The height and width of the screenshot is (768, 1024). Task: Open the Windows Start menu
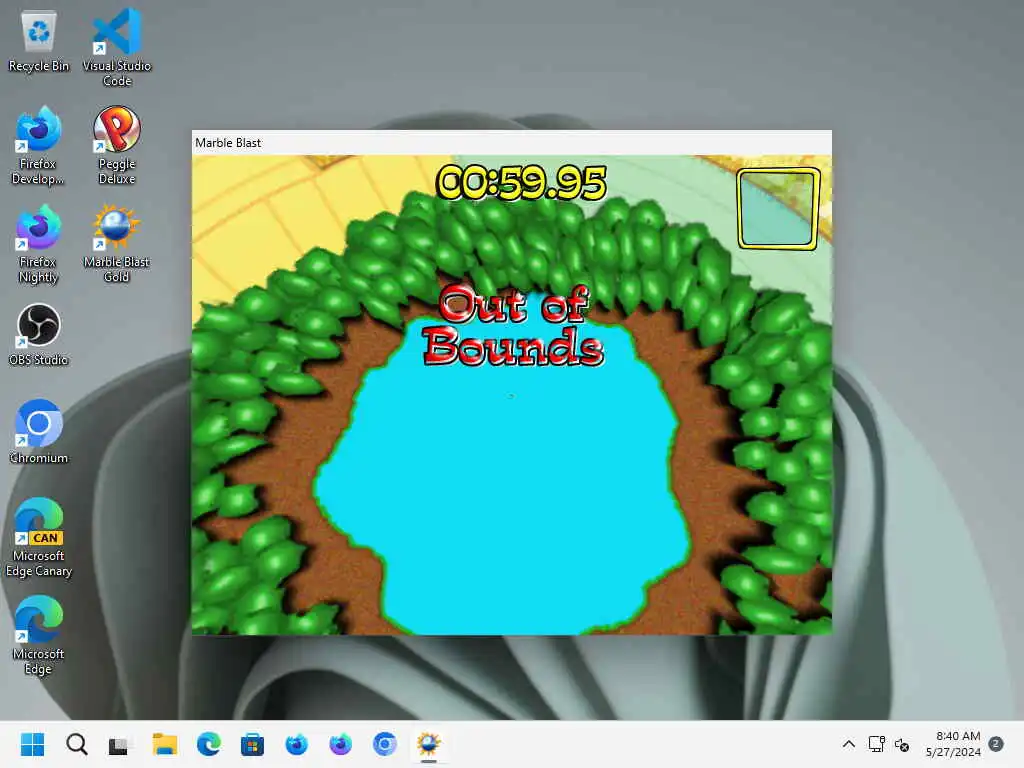tap(33, 744)
